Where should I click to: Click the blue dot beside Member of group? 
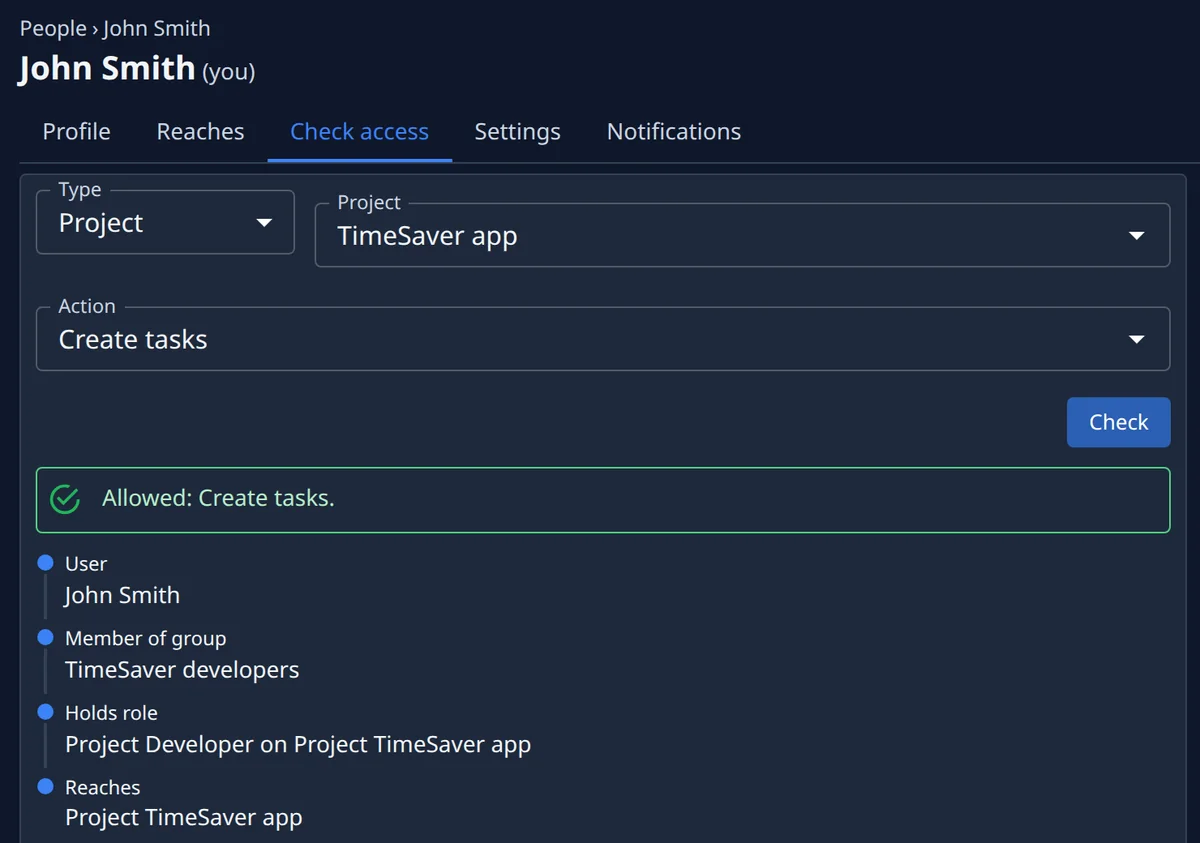tap(45, 637)
